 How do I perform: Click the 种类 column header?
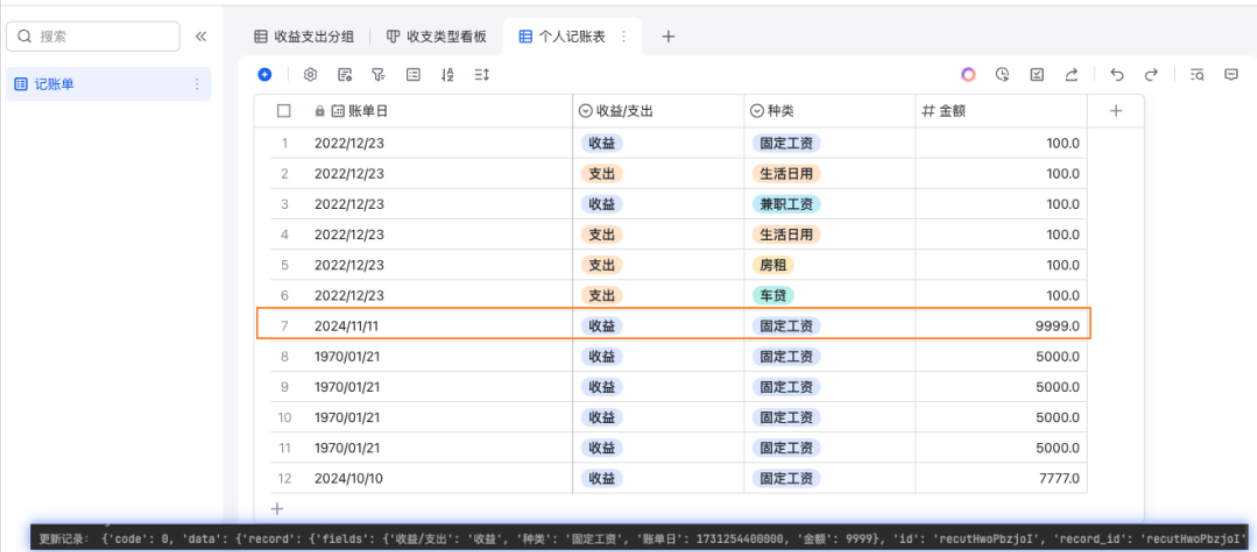(830, 111)
